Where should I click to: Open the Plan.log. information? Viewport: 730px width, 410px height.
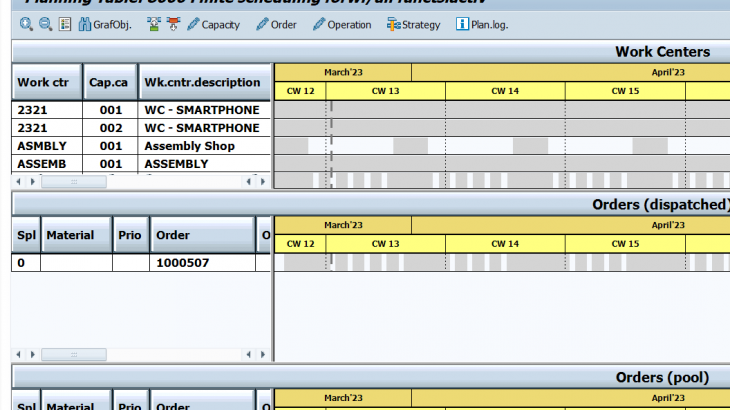point(482,24)
